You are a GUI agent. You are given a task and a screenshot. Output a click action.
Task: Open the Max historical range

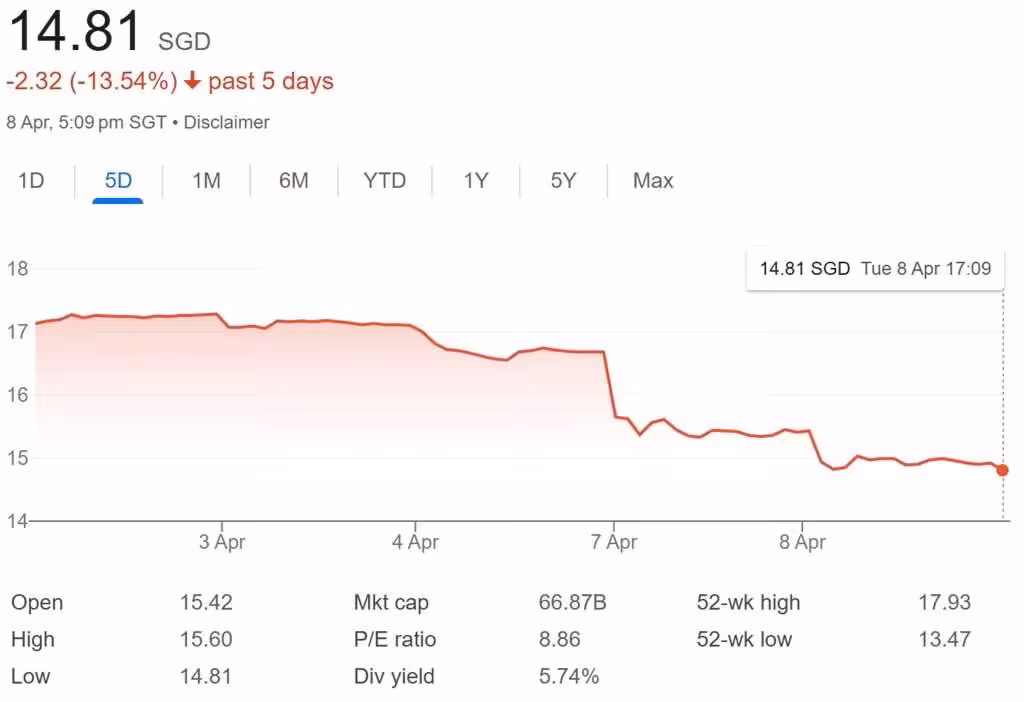click(651, 180)
